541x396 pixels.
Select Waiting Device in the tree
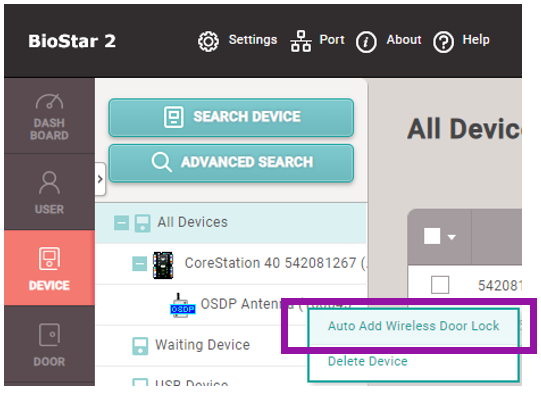(x=202, y=345)
